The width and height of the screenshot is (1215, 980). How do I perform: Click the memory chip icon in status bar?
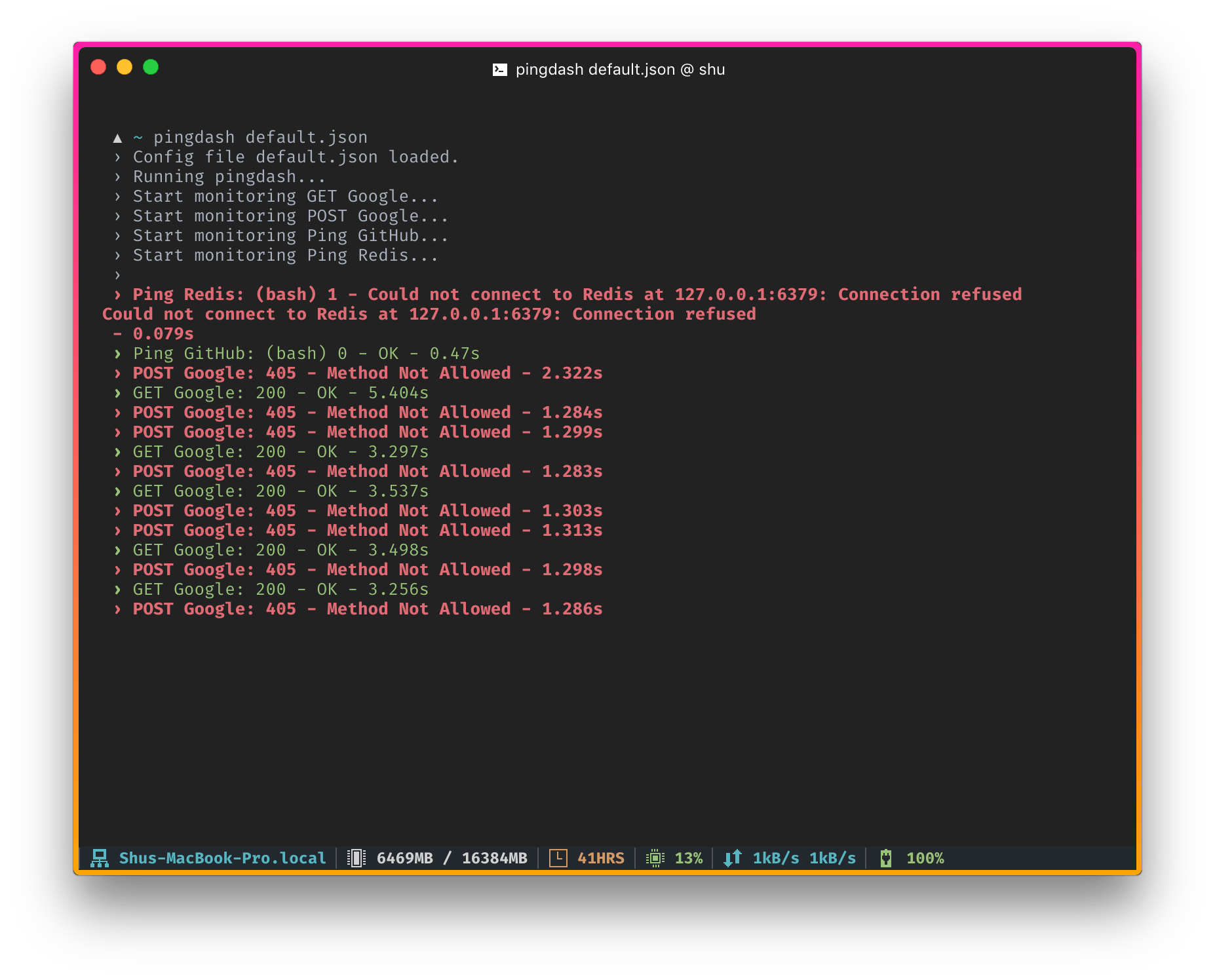[357, 858]
